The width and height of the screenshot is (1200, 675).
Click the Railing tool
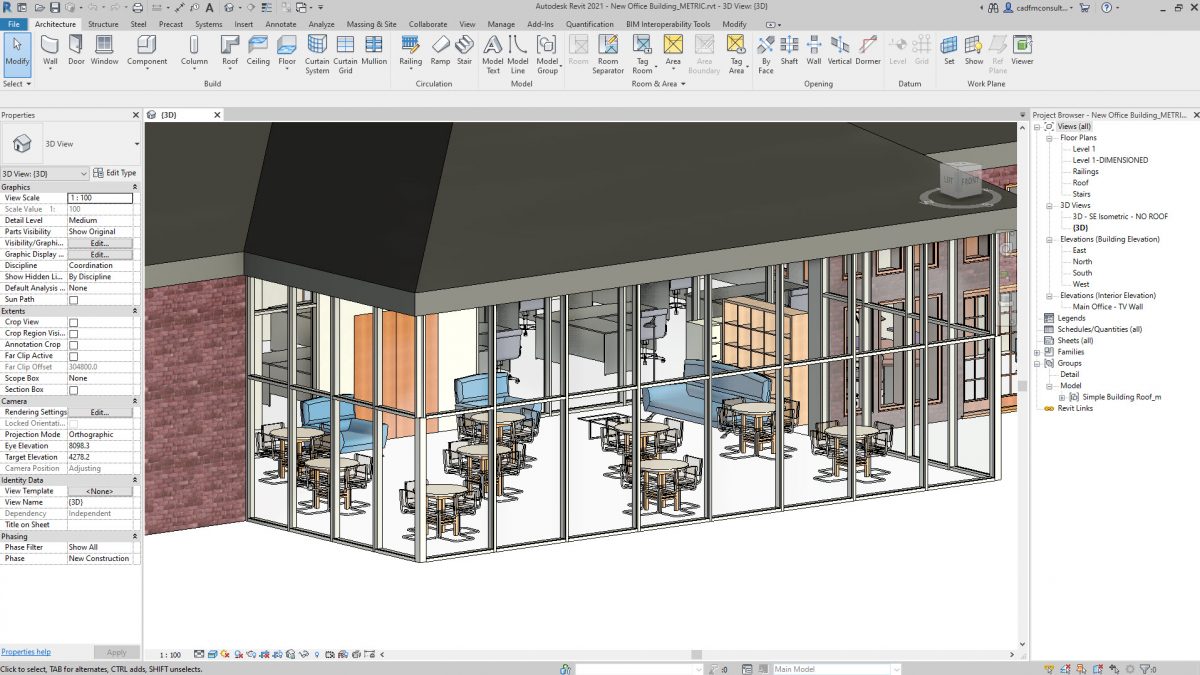point(410,50)
